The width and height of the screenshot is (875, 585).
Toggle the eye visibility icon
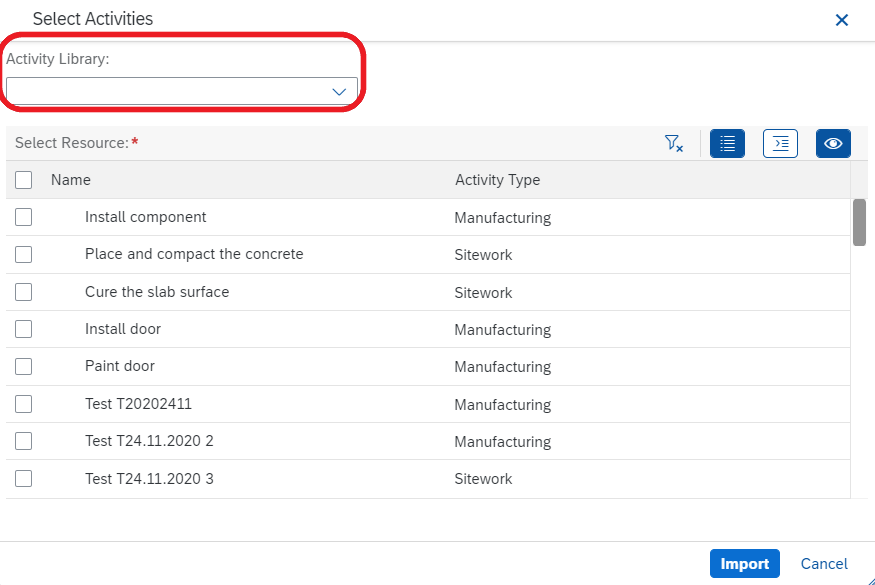[x=833, y=143]
